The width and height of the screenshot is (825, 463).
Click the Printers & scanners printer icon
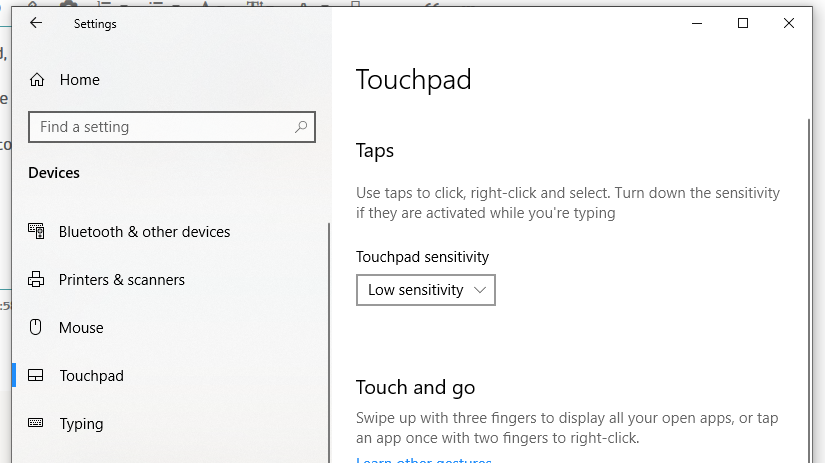coord(37,280)
